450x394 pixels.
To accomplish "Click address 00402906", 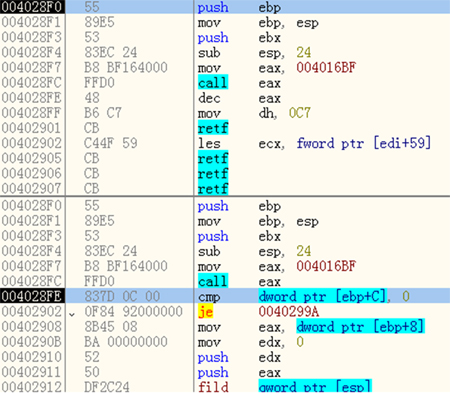I will 31,174.
